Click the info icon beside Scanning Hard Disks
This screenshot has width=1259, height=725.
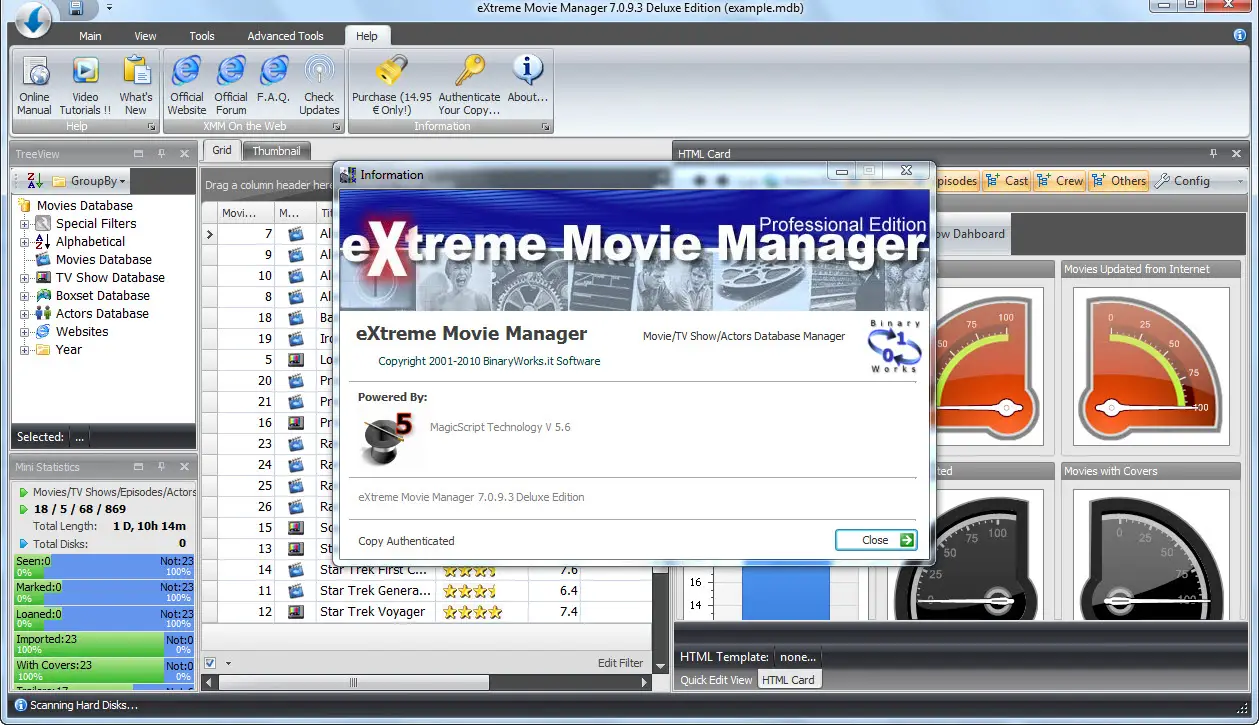click(21, 705)
